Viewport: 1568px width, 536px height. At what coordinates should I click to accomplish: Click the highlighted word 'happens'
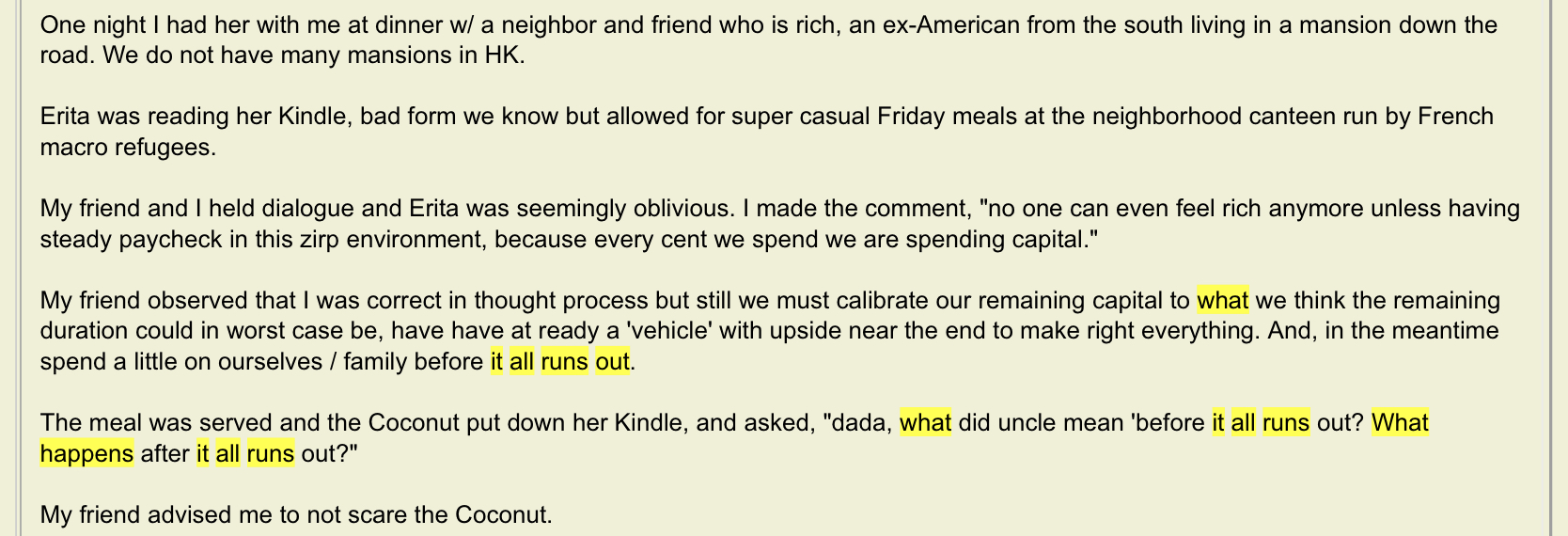pos(86,453)
